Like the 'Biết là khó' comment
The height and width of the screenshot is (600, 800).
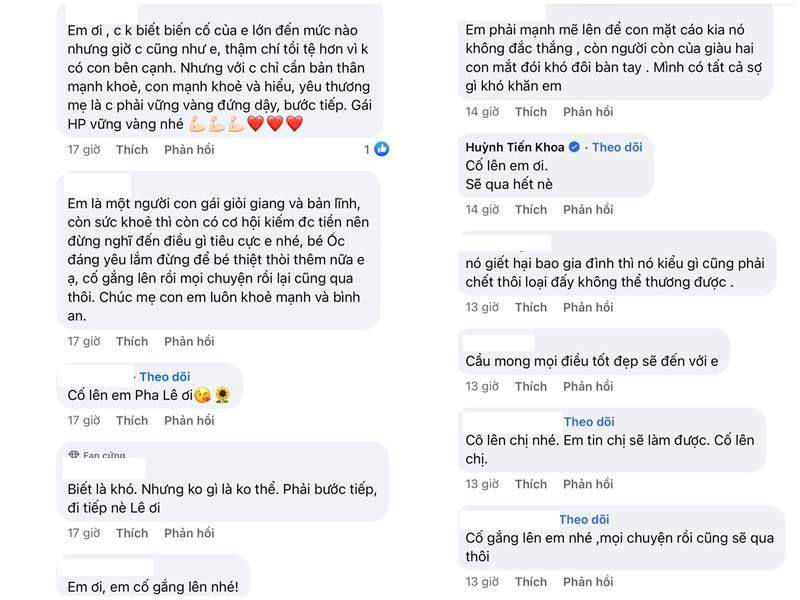click(132, 533)
